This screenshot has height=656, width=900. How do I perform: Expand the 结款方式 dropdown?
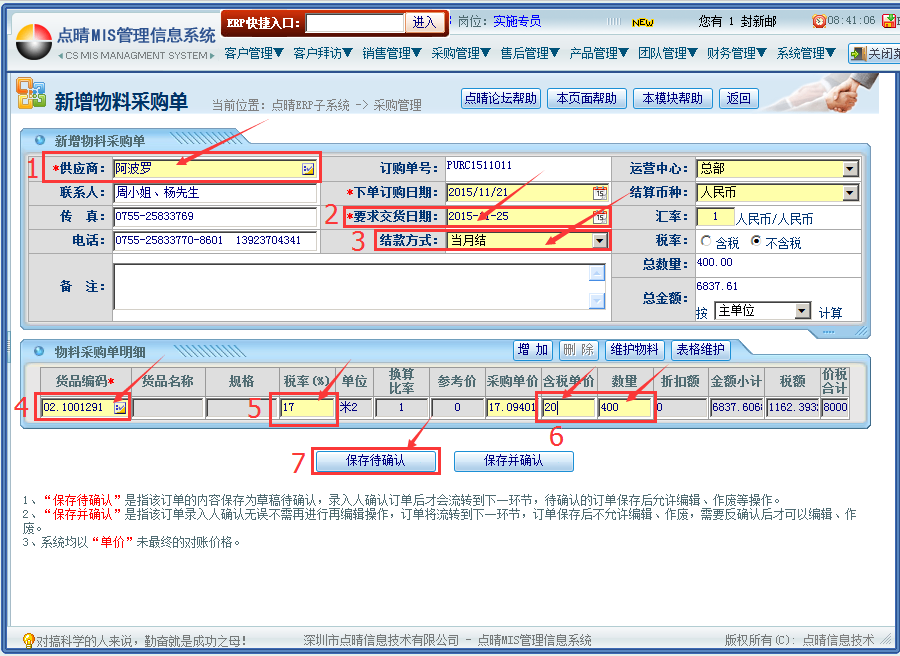coord(599,240)
